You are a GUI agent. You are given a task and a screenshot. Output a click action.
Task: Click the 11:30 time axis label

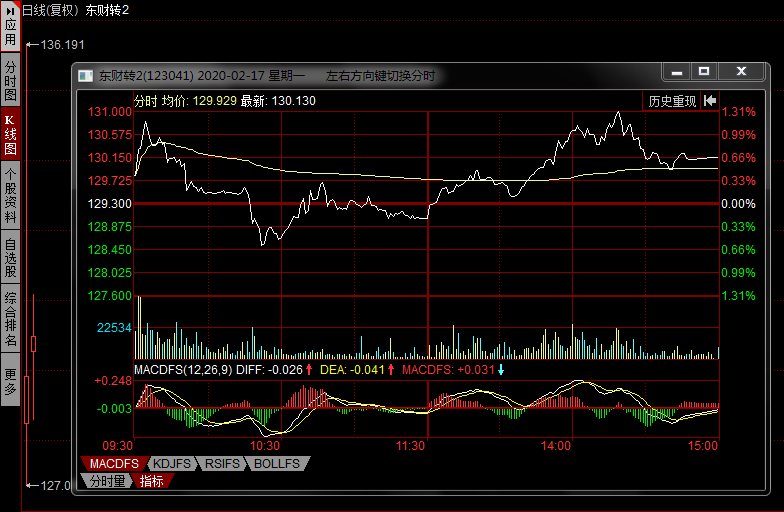point(410,446)
